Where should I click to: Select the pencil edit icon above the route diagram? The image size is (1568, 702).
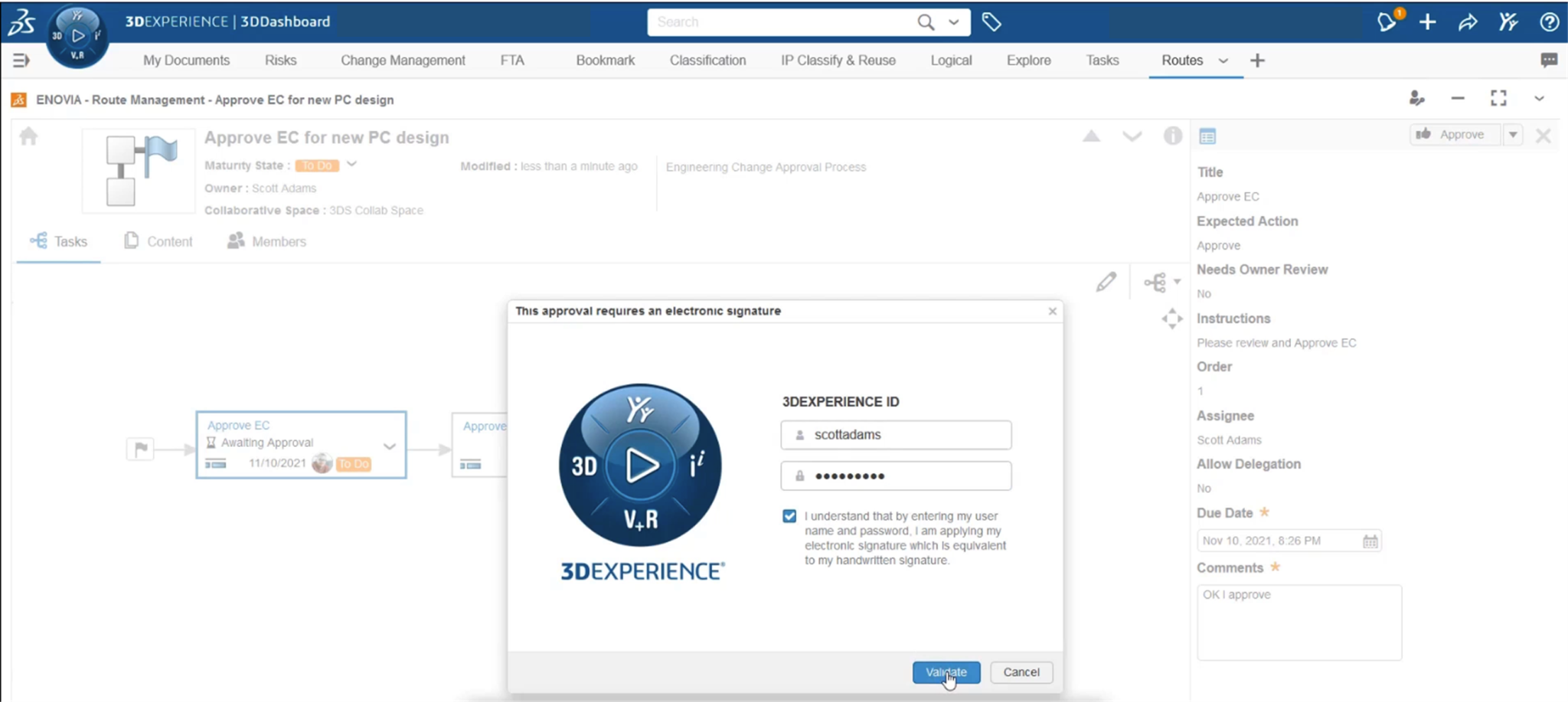(1106, 282)
